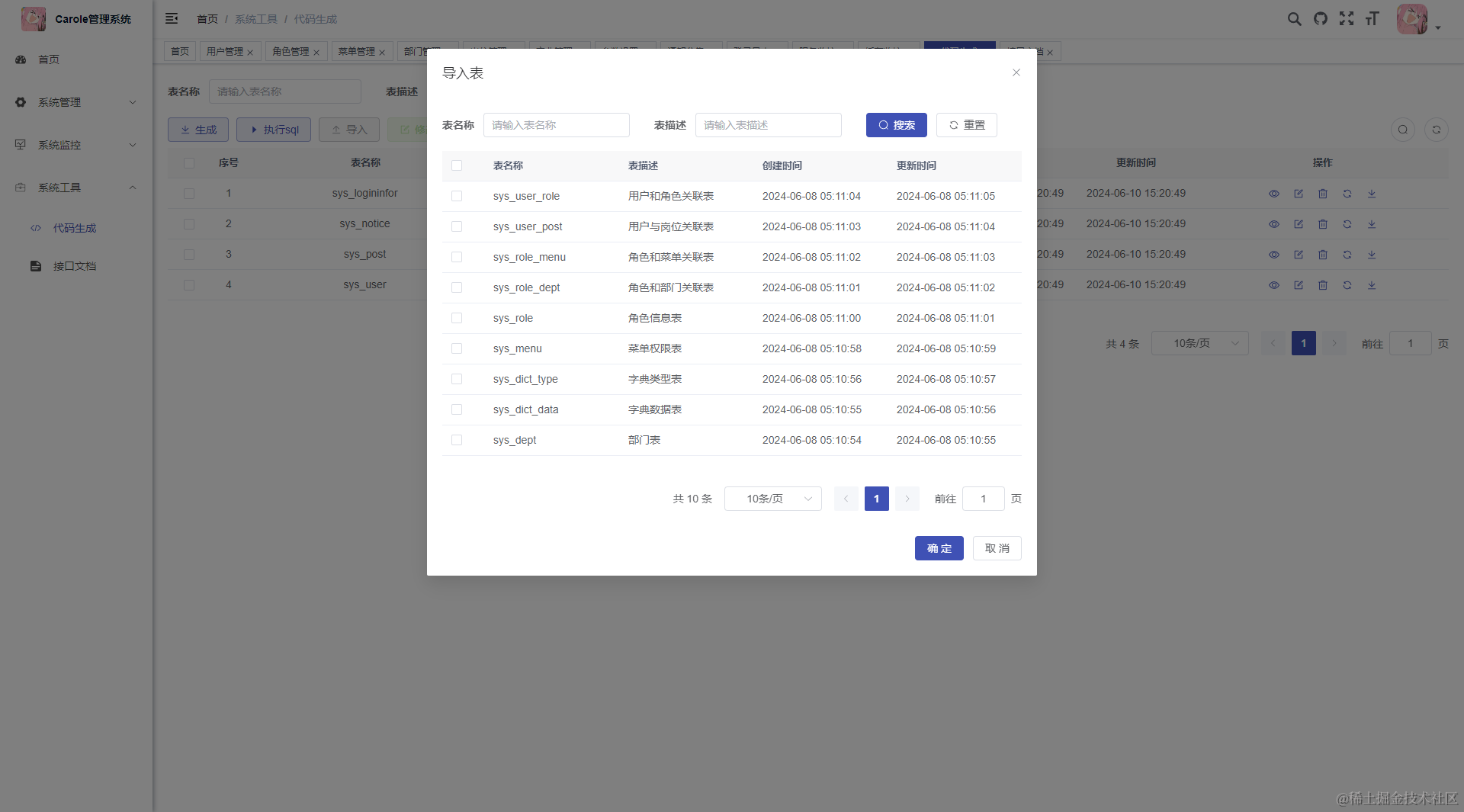This screenshot has height=812, width=1464.
Task: Confirm import with 确定 button
Action: (939, 548)
